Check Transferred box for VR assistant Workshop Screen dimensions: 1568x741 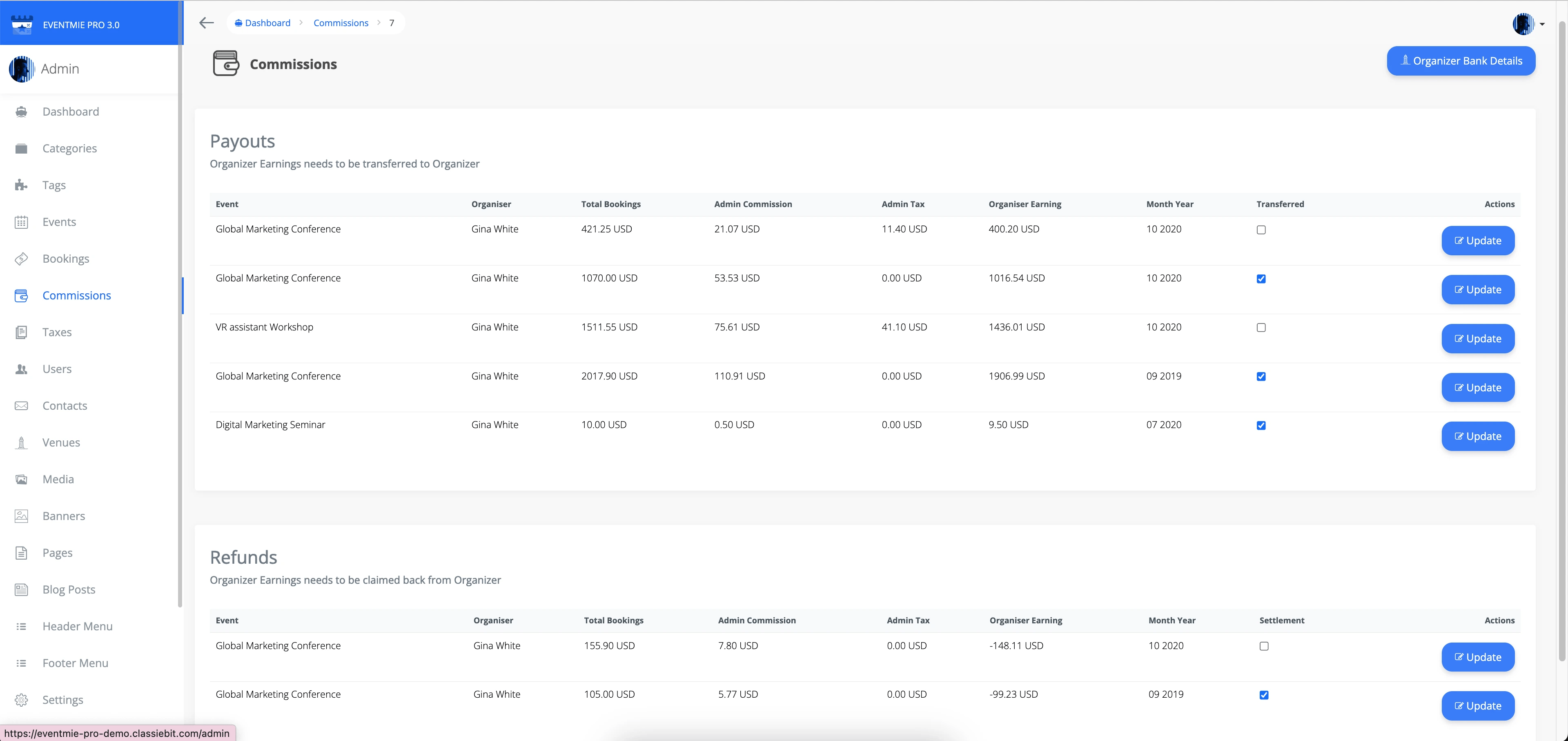click(1261, 328)
